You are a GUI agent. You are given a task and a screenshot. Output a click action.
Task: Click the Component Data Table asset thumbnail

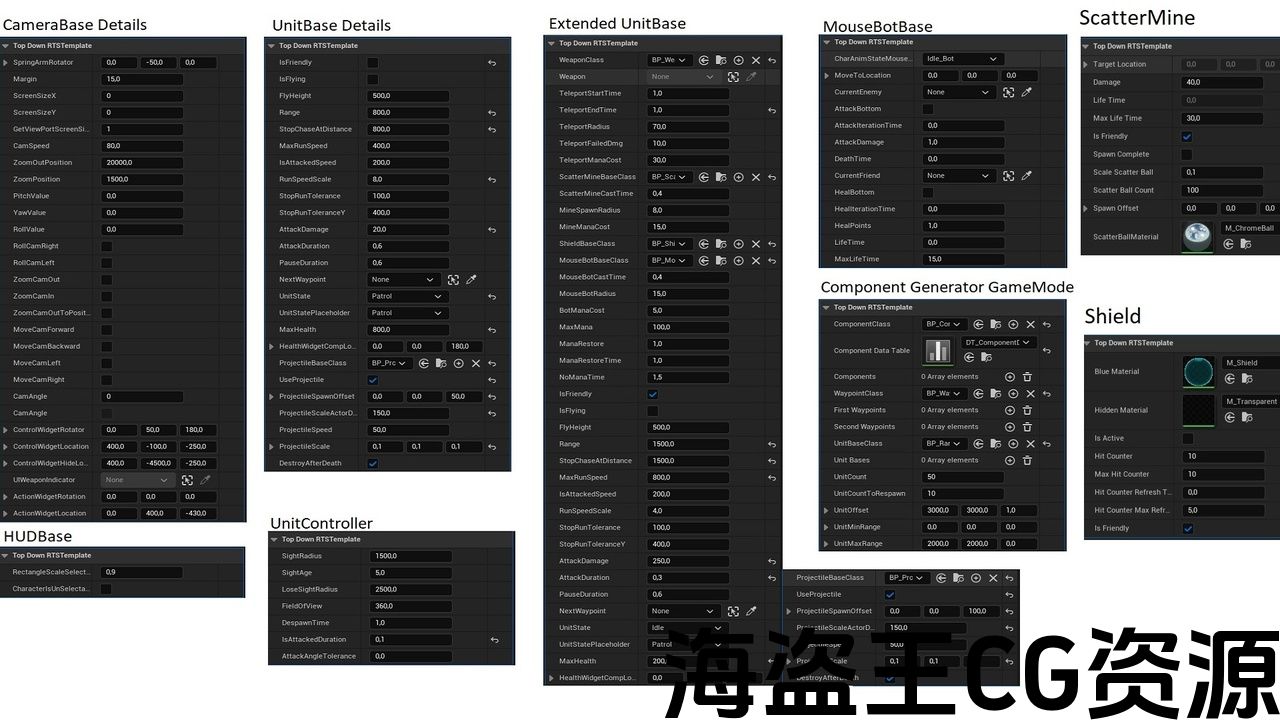[938, 351]
